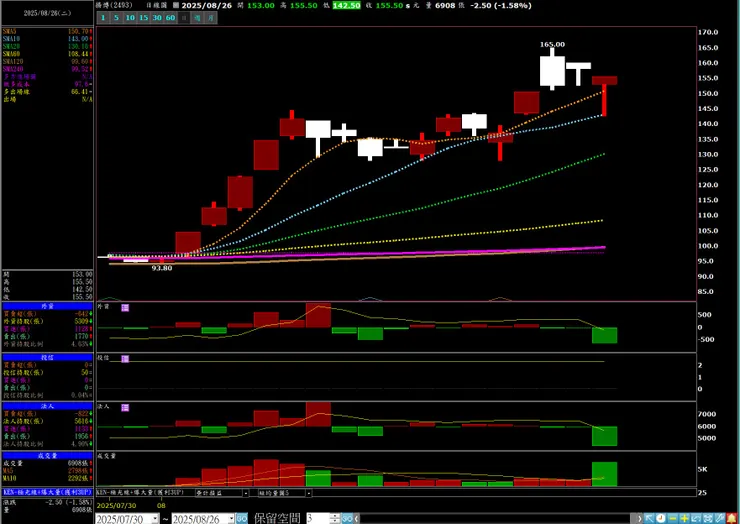
Task: Zoom in with the yellow plus icon
Action: point(684,518)
